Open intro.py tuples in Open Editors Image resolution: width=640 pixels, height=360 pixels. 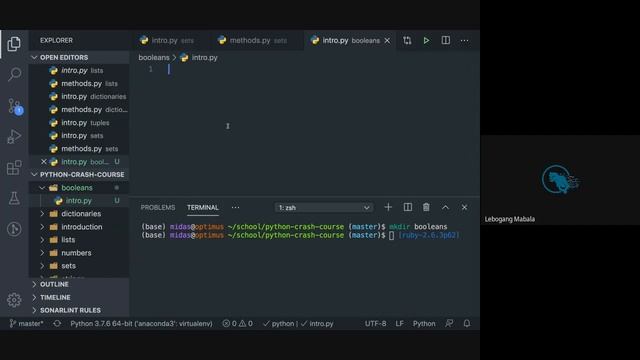click(79, 123)
